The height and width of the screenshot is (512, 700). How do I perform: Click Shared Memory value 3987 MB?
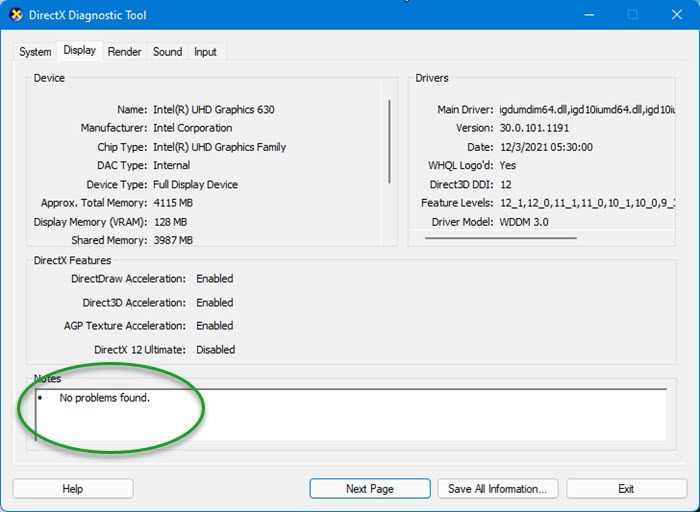[173, 240]
